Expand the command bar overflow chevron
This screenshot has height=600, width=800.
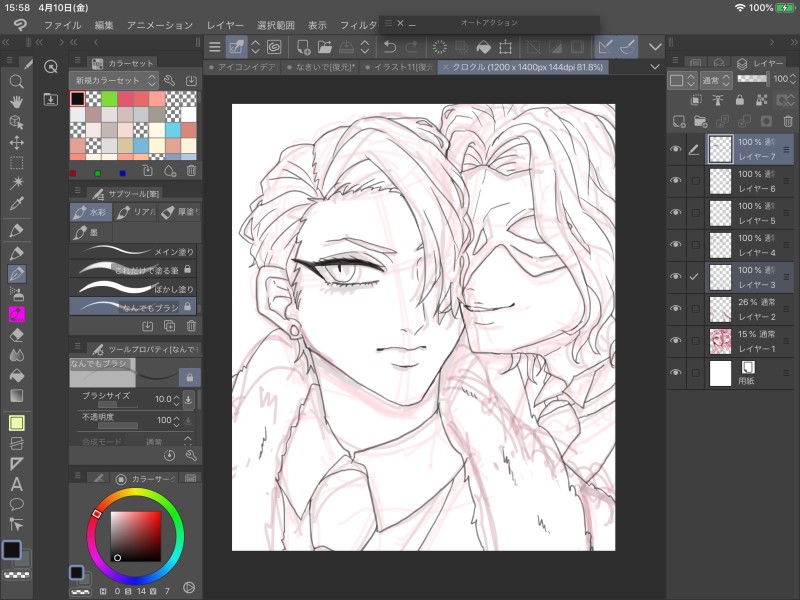click(655, 47)
